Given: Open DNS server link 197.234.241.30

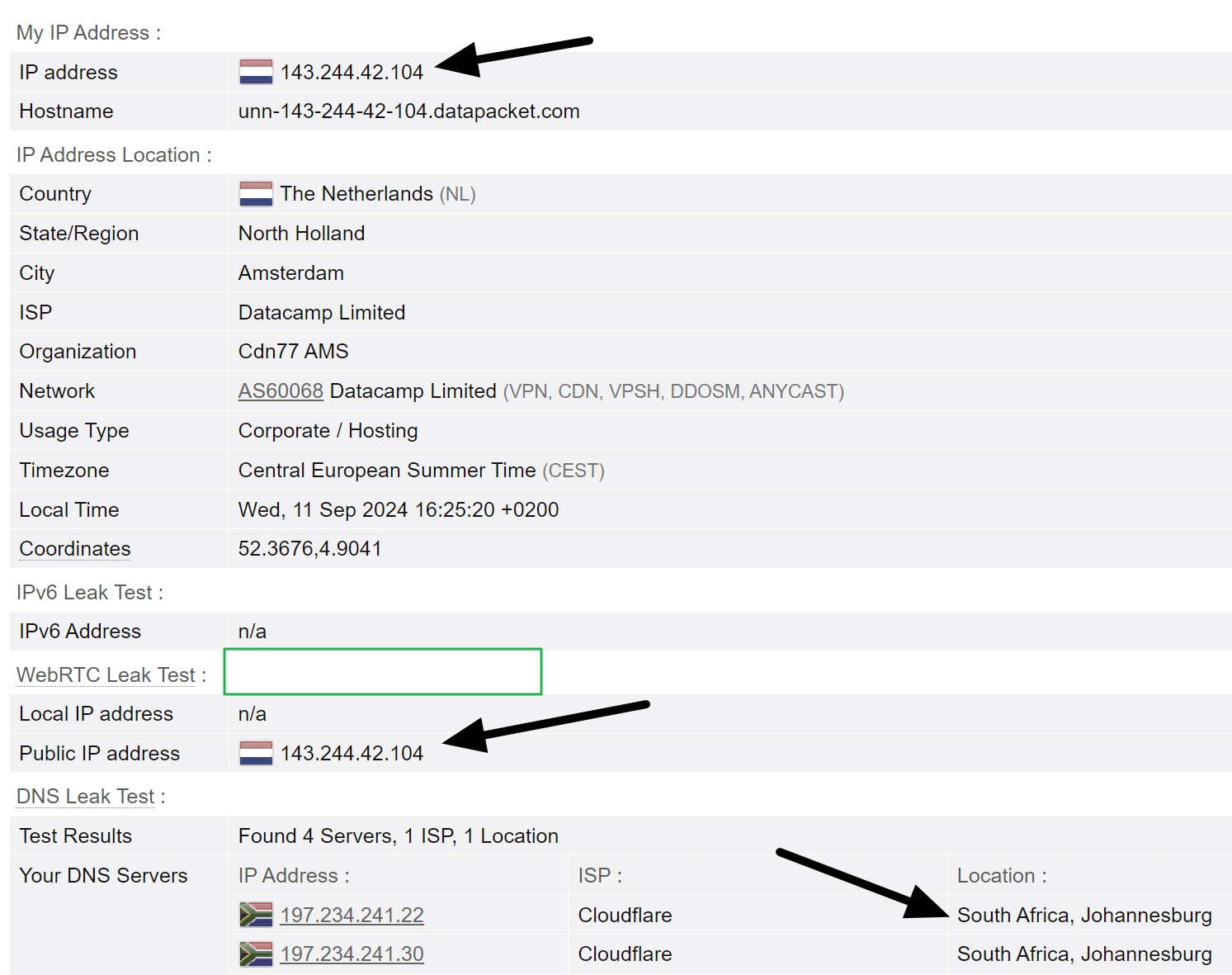Looking at the screenshot, I should (x=352, y=954).
